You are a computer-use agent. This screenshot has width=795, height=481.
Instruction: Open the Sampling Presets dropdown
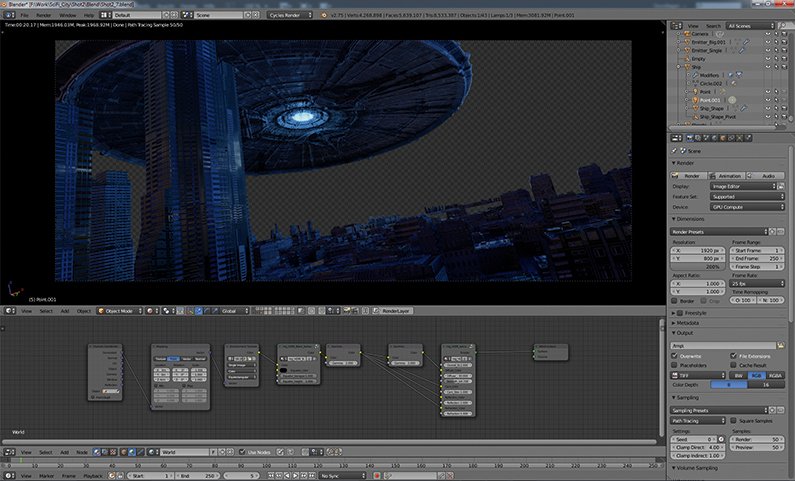click(719, 410)
